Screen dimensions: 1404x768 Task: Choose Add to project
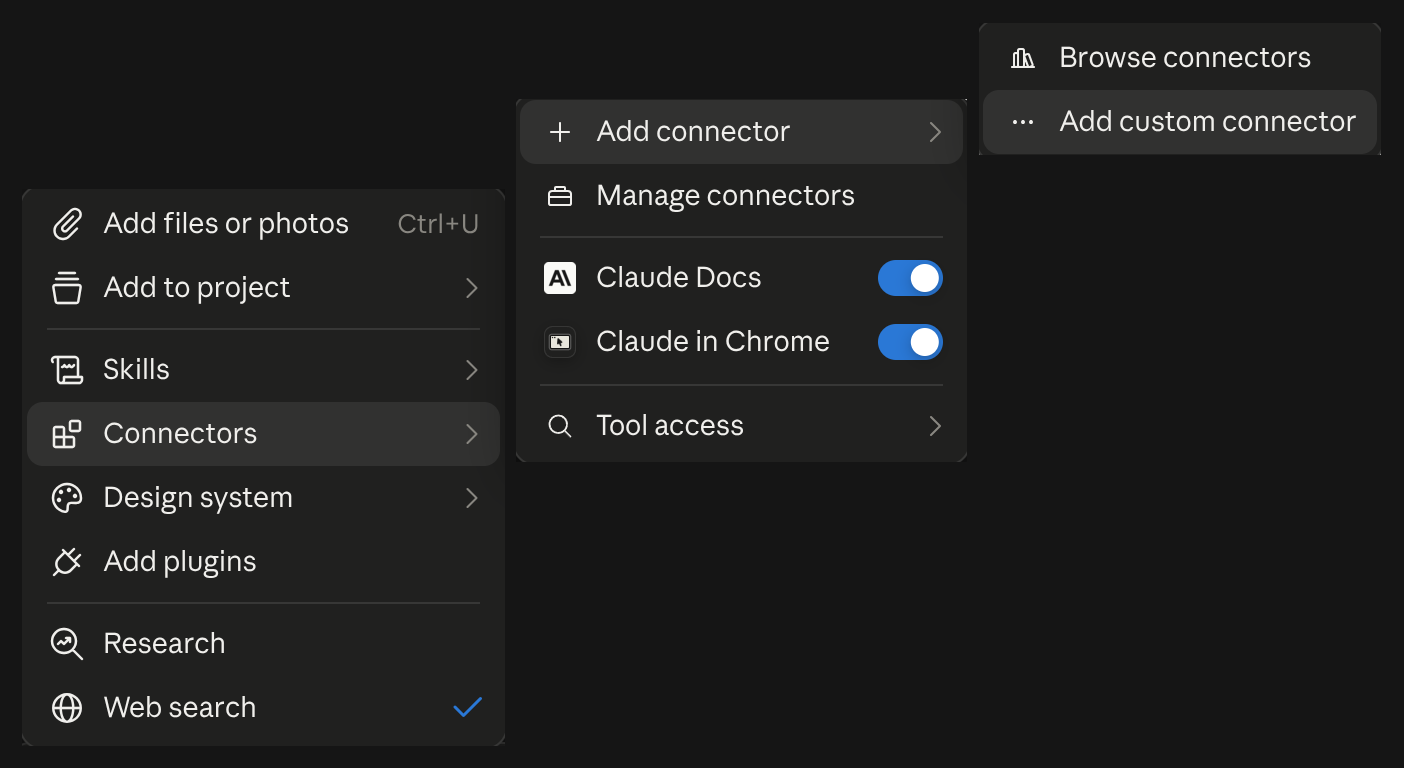coord(263,288)
